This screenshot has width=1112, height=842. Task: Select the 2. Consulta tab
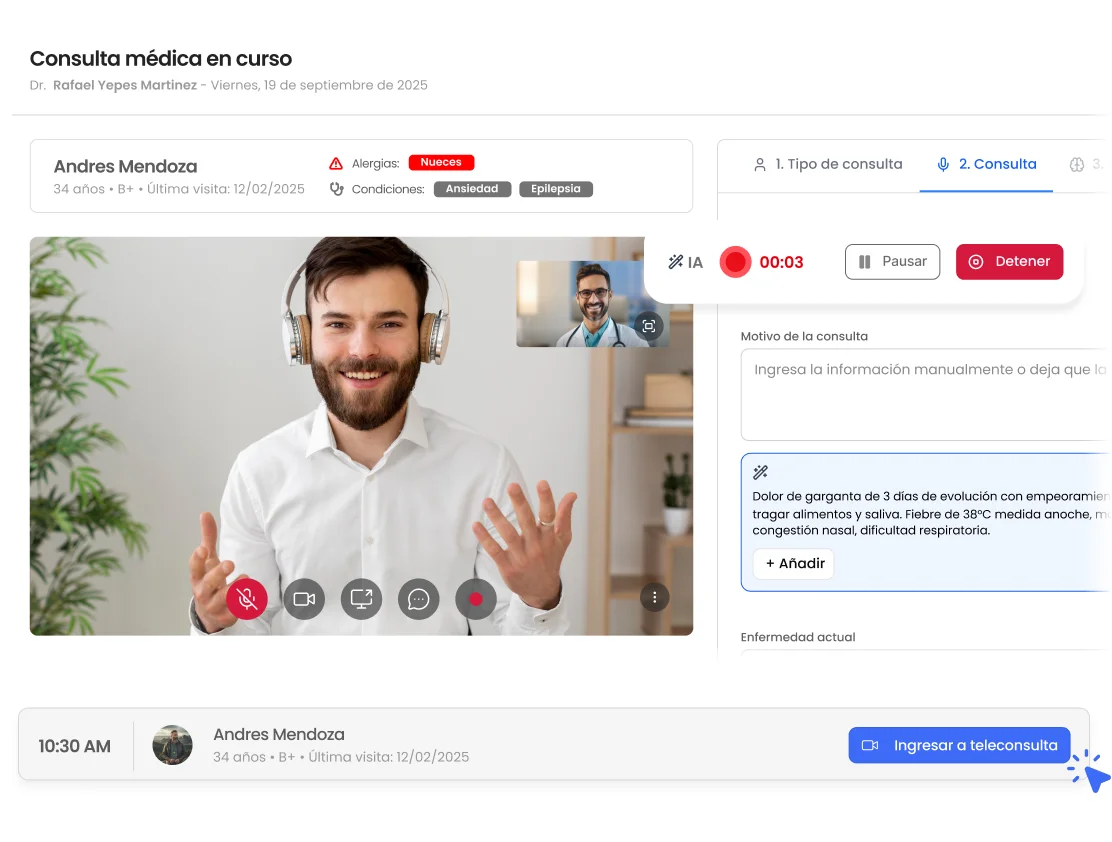click(x=986, y=164)
